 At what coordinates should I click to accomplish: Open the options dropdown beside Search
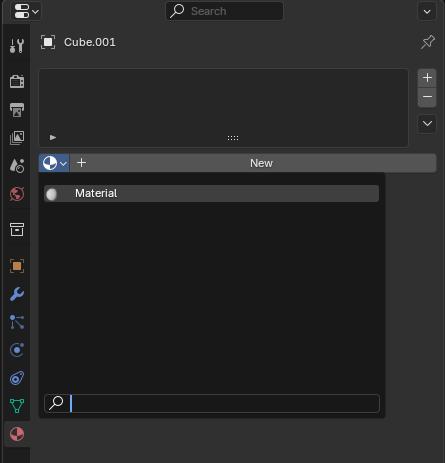[x=427, y=12]
